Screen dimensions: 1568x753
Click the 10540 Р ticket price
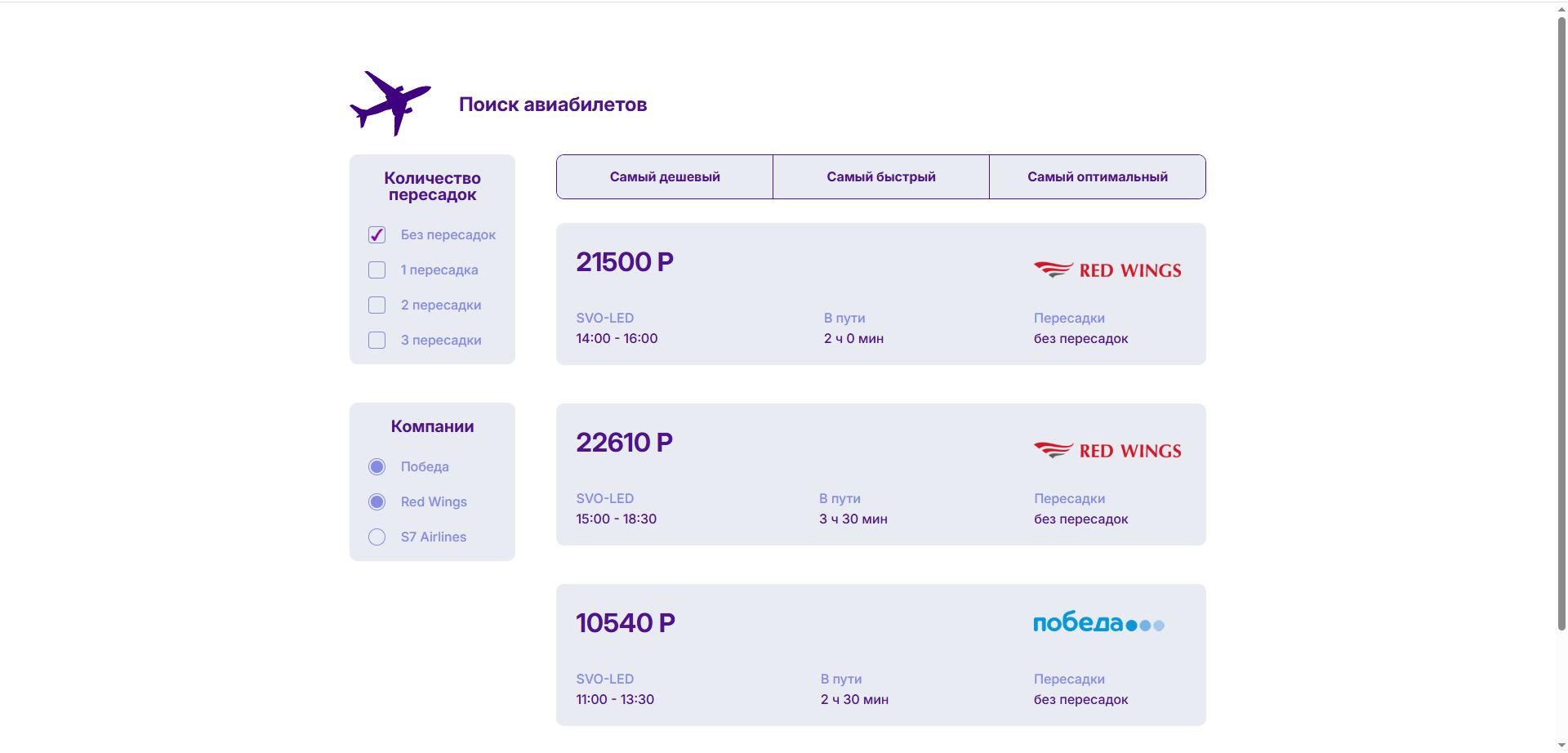pos(625,623)
